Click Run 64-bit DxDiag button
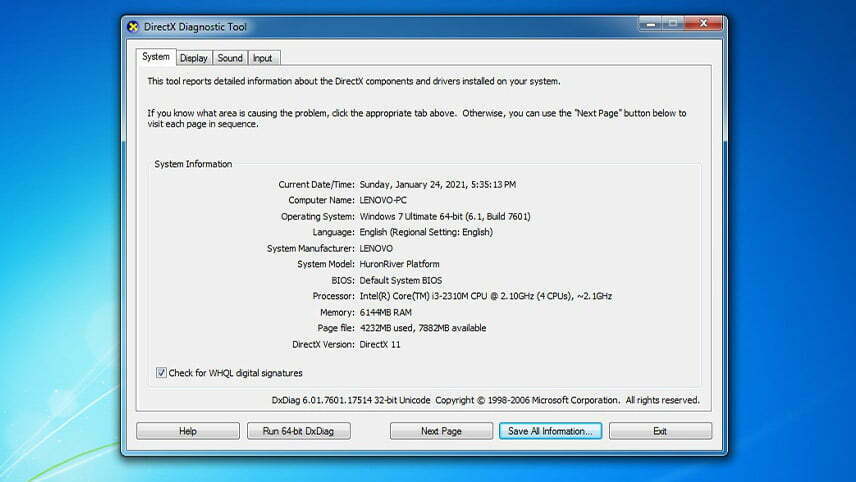Viewport: 856px width, 482px height. tap(299, 431)
